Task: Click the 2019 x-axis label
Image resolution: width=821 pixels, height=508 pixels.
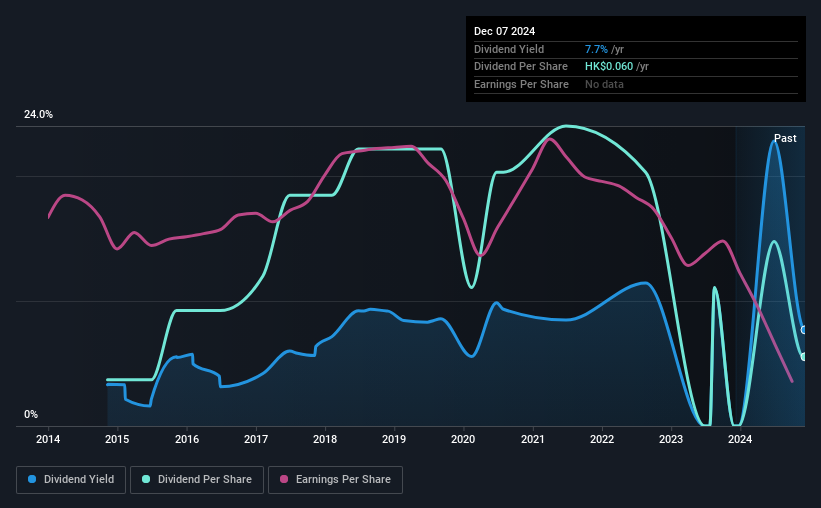Action: pyautogui.click(x=394, y=439)
